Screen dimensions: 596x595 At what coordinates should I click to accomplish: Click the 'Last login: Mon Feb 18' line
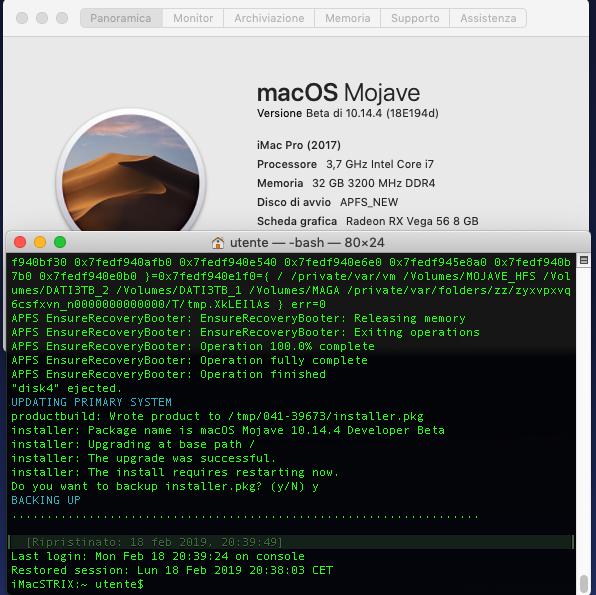pyautogui.click(x=158, y=556)
